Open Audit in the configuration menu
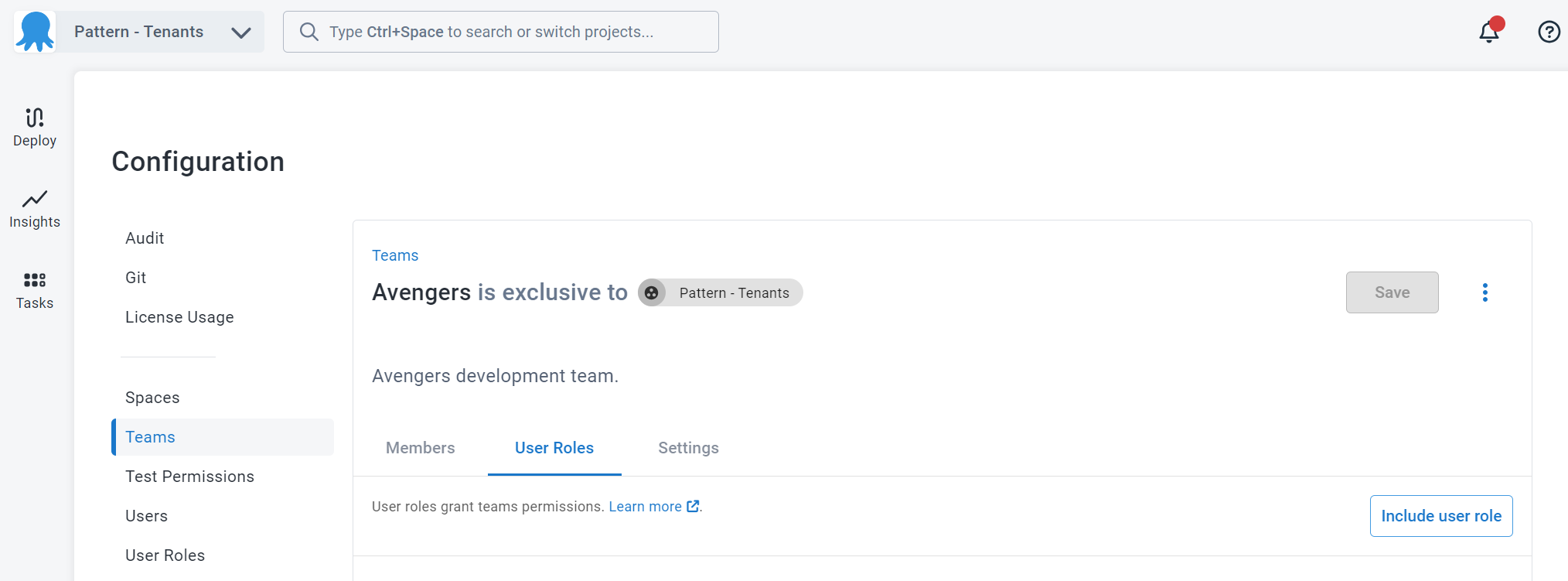 click(x=145, y=238)
